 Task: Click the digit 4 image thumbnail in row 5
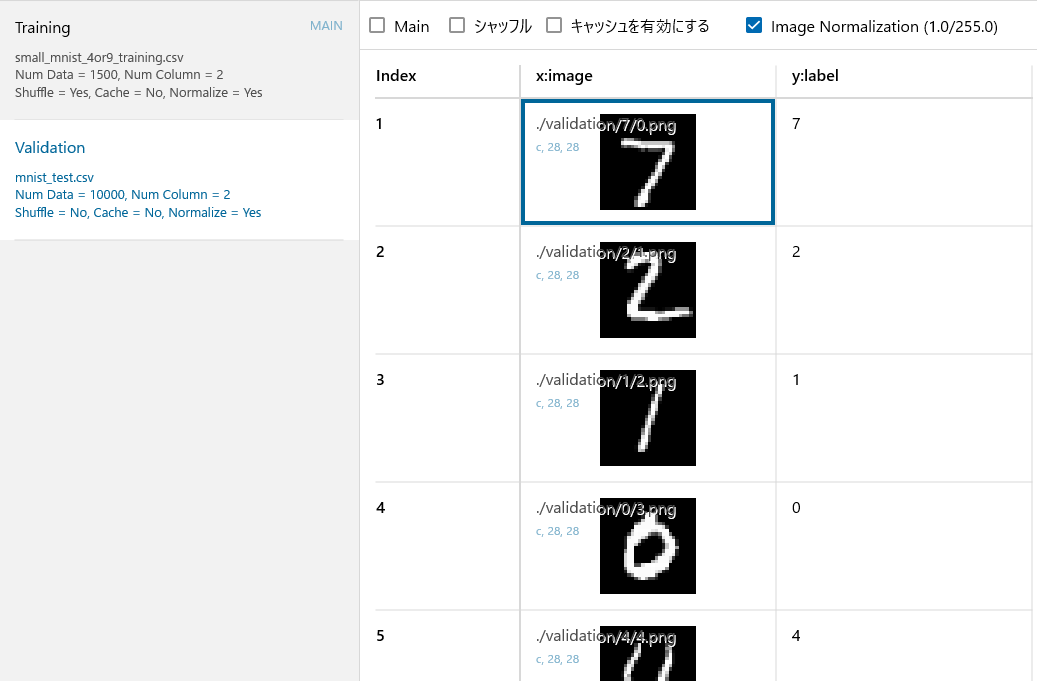tap(647, 655)
